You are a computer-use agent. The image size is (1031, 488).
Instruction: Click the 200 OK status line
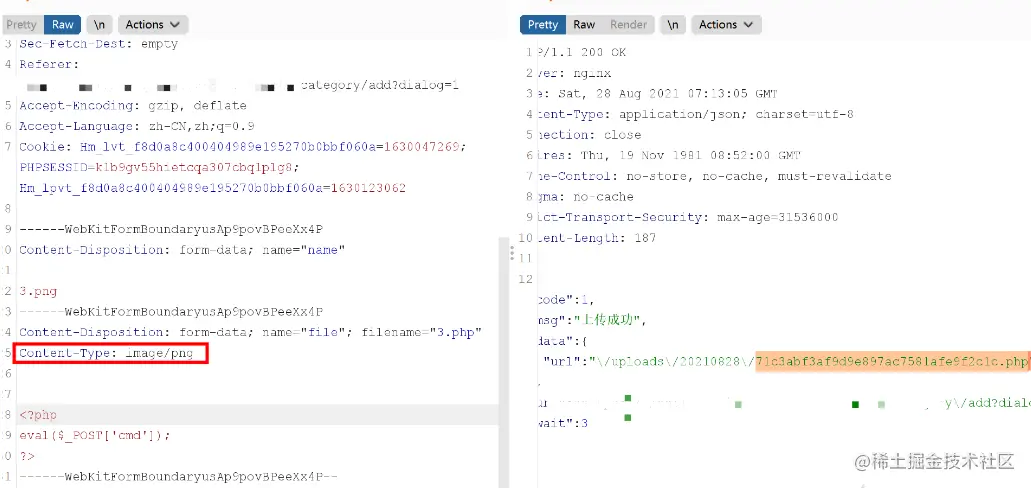click(x=582, y=52)
